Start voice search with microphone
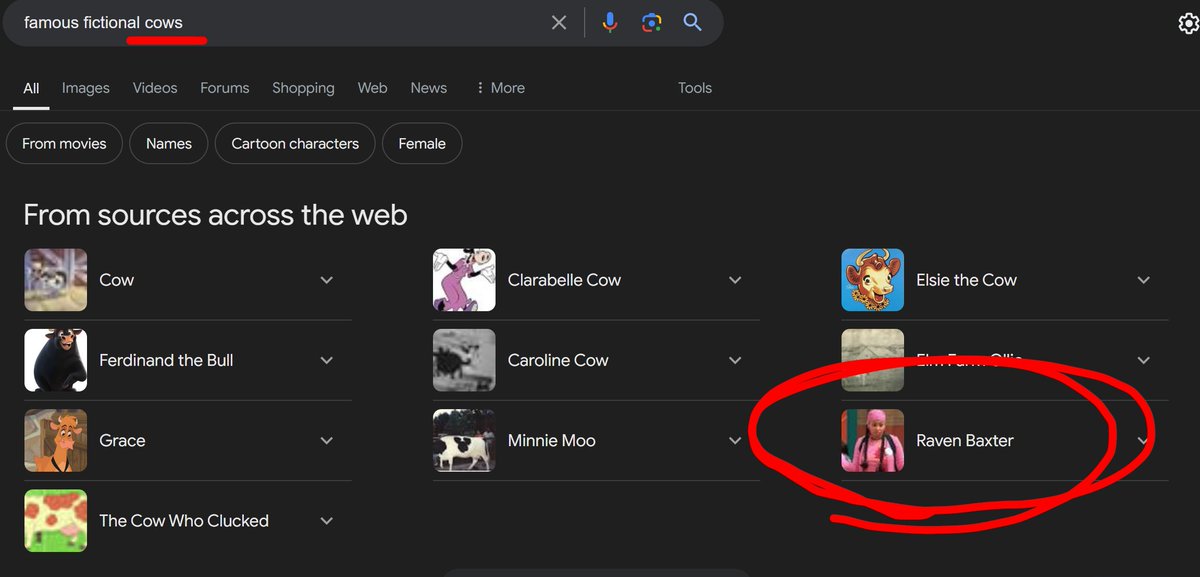 (x=610, y=22)
